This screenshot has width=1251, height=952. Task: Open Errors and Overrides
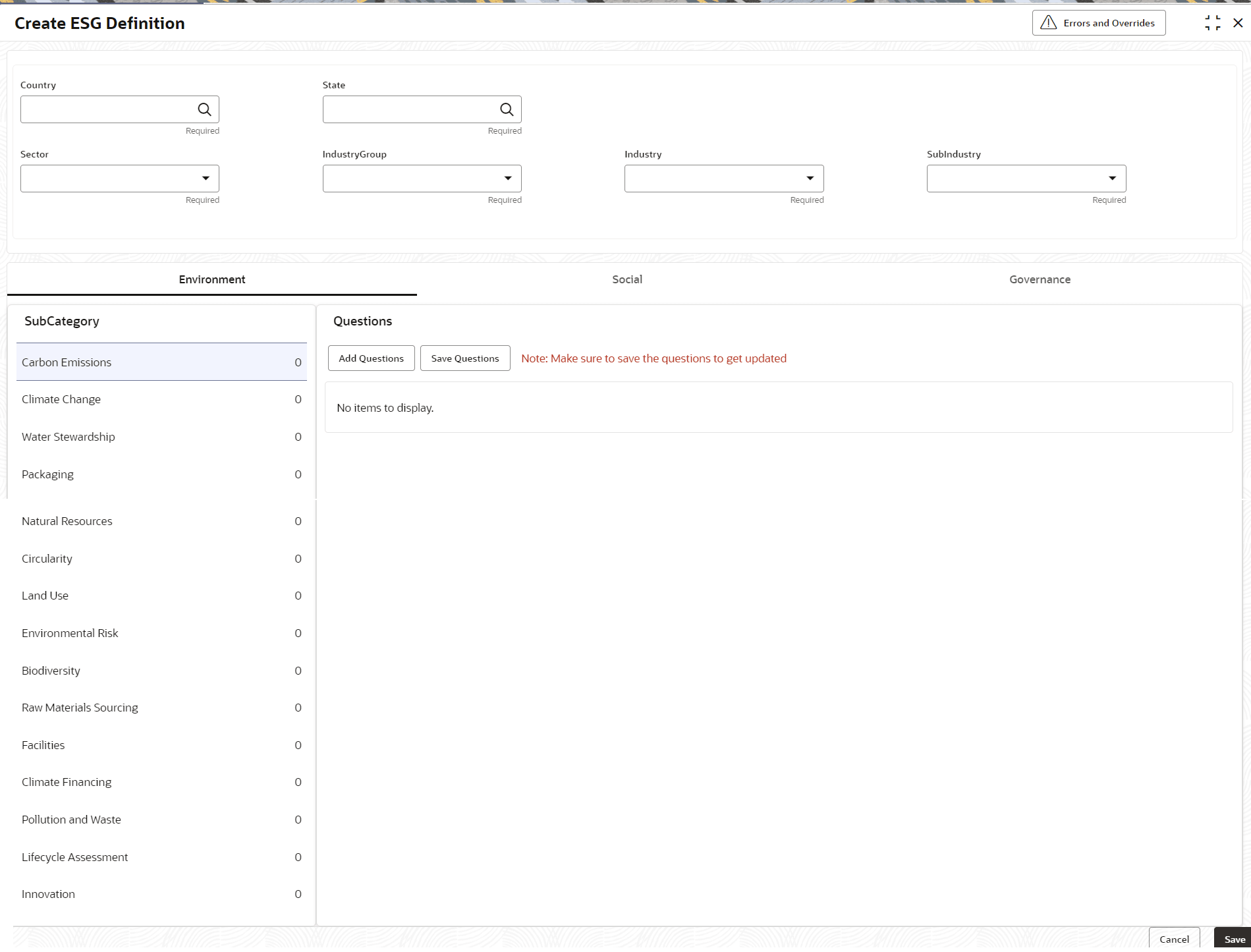click(x=1099, y=23)
